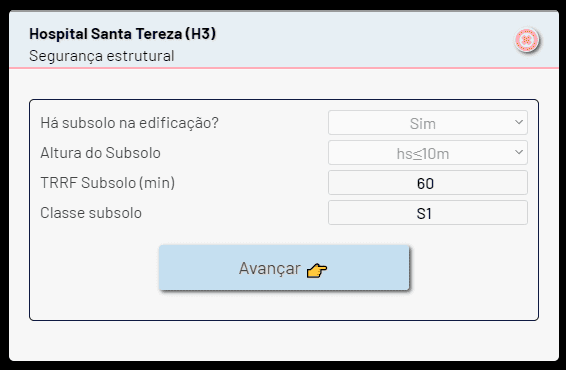The width and height of the screenshot is (566, 370).
Task: Click the 'Altura do Subsolo' label
Action: click(100, 153)
